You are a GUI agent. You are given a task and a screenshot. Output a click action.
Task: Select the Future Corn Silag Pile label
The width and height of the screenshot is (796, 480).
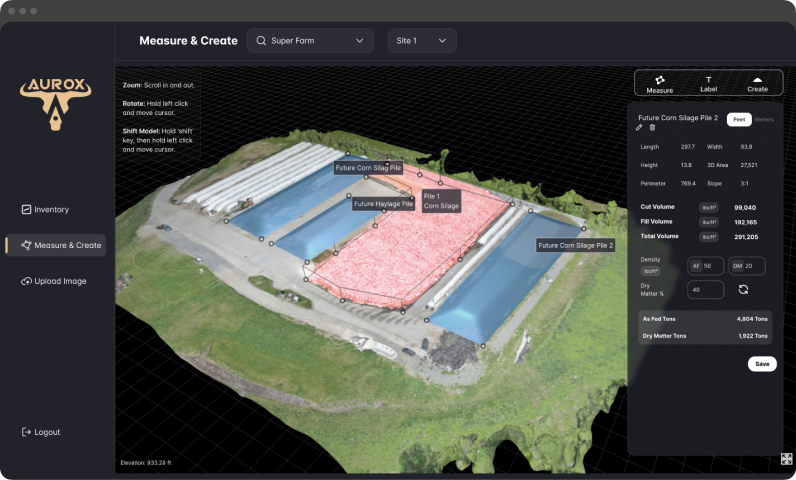pos(368,167)
